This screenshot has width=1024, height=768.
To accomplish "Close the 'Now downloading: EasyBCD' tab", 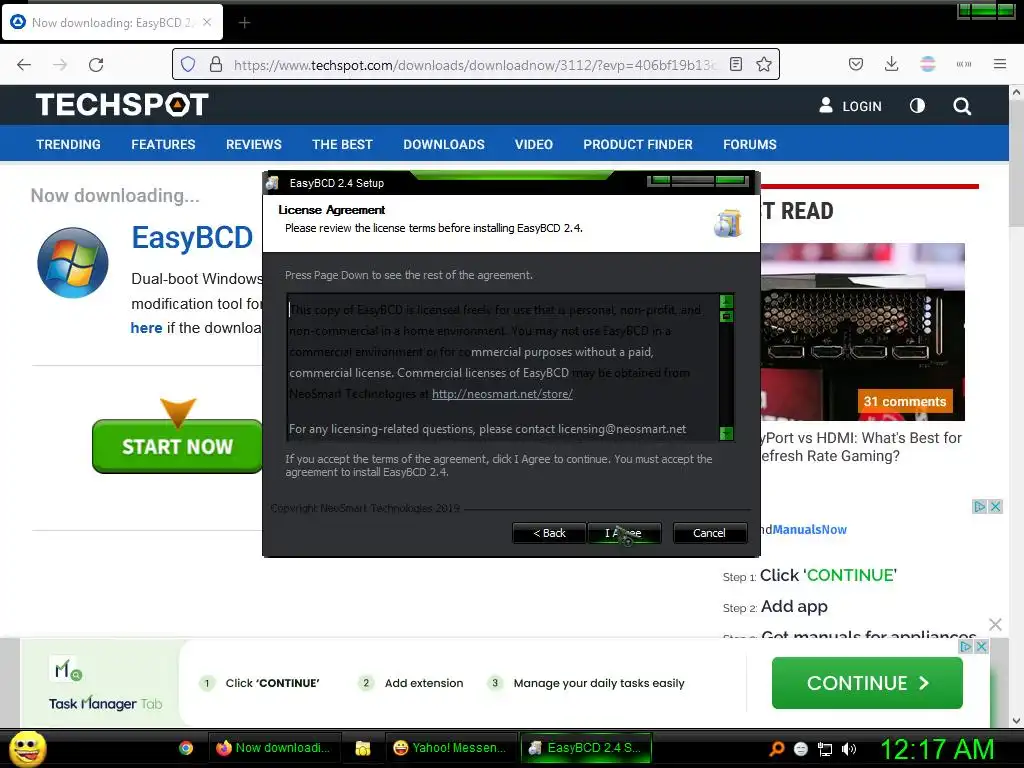I will click(207, 22).
